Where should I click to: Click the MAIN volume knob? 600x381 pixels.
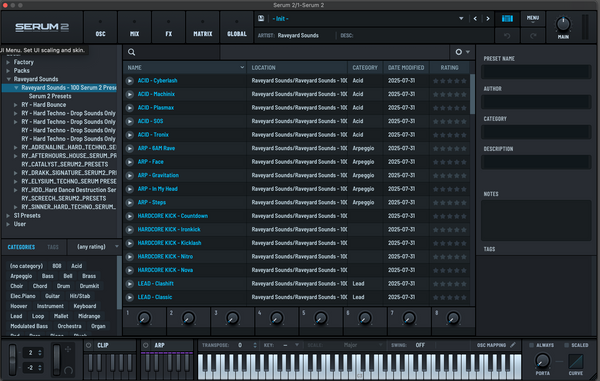(x=563, y=24)
